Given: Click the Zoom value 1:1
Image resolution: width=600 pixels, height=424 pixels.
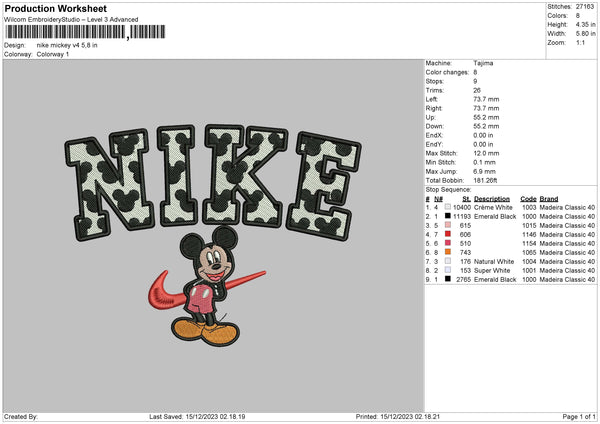Looking at the screenshot, I should [x=580, y=42].
